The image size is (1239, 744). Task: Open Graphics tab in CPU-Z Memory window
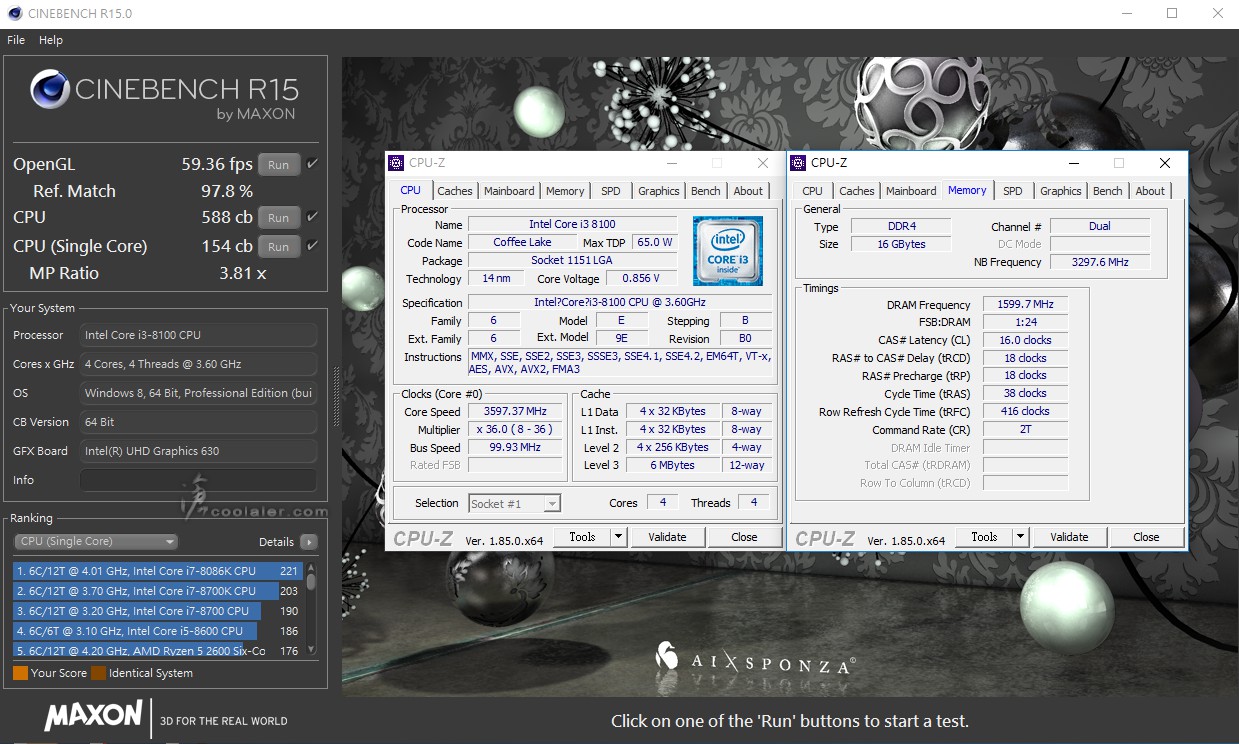(x=1061, y=191)
